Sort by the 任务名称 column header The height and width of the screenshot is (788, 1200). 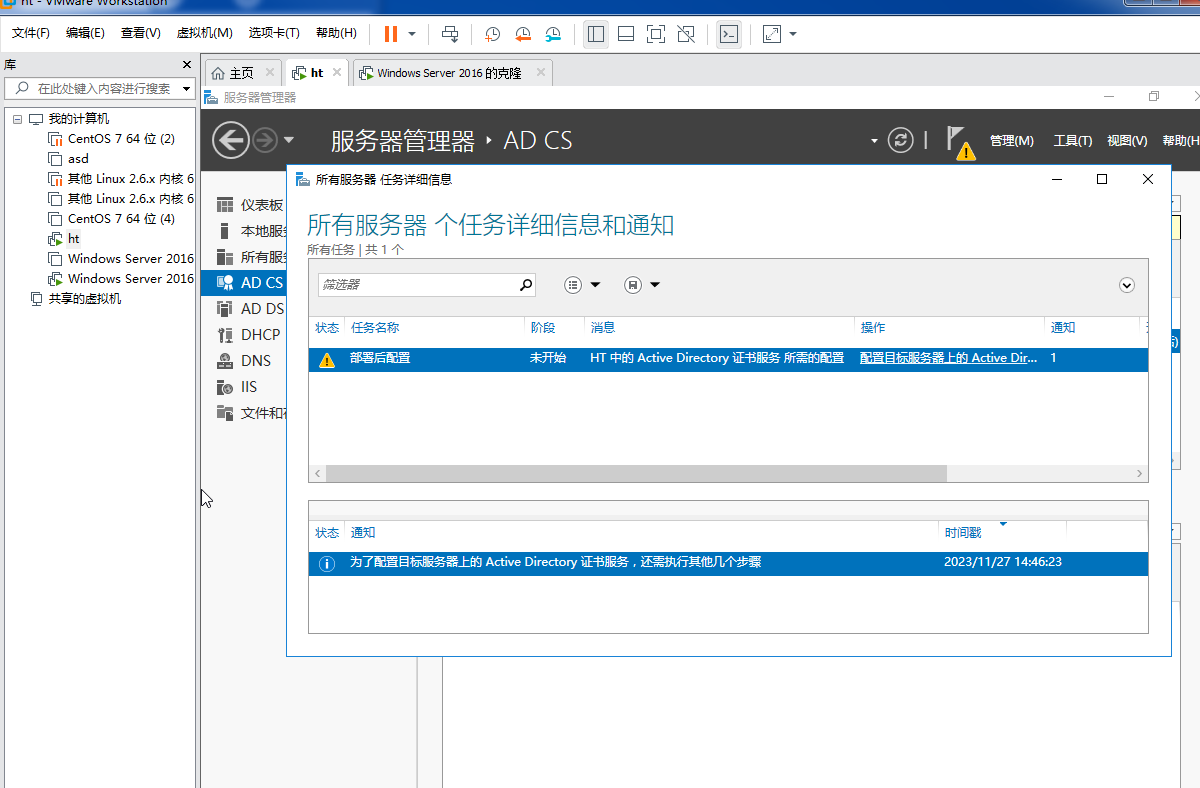point(375,328)
